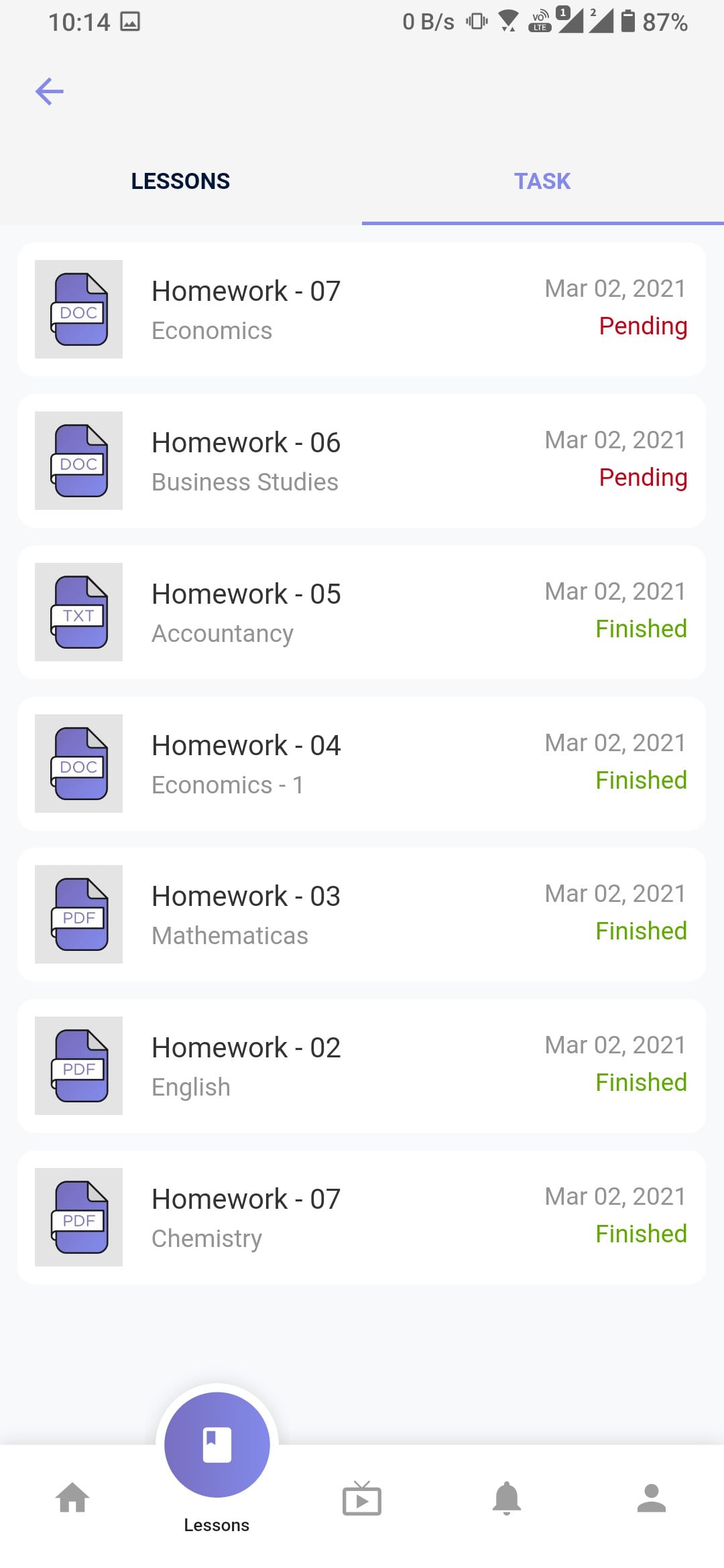This screenshot has height=1568, width=724.
Task: Open Homework - 07 Economics DOC icon
Action: (x=78, y=309)
